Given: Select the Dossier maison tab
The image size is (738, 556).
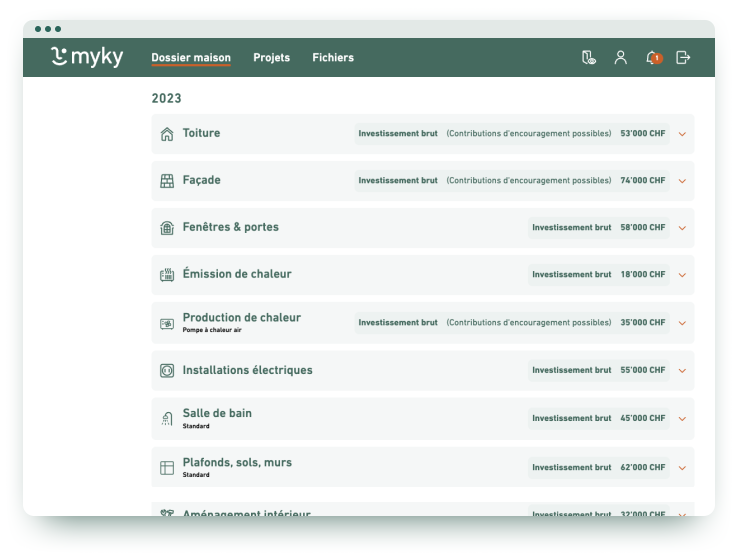Looking at the screenshot, I should (x=191, y=57).
